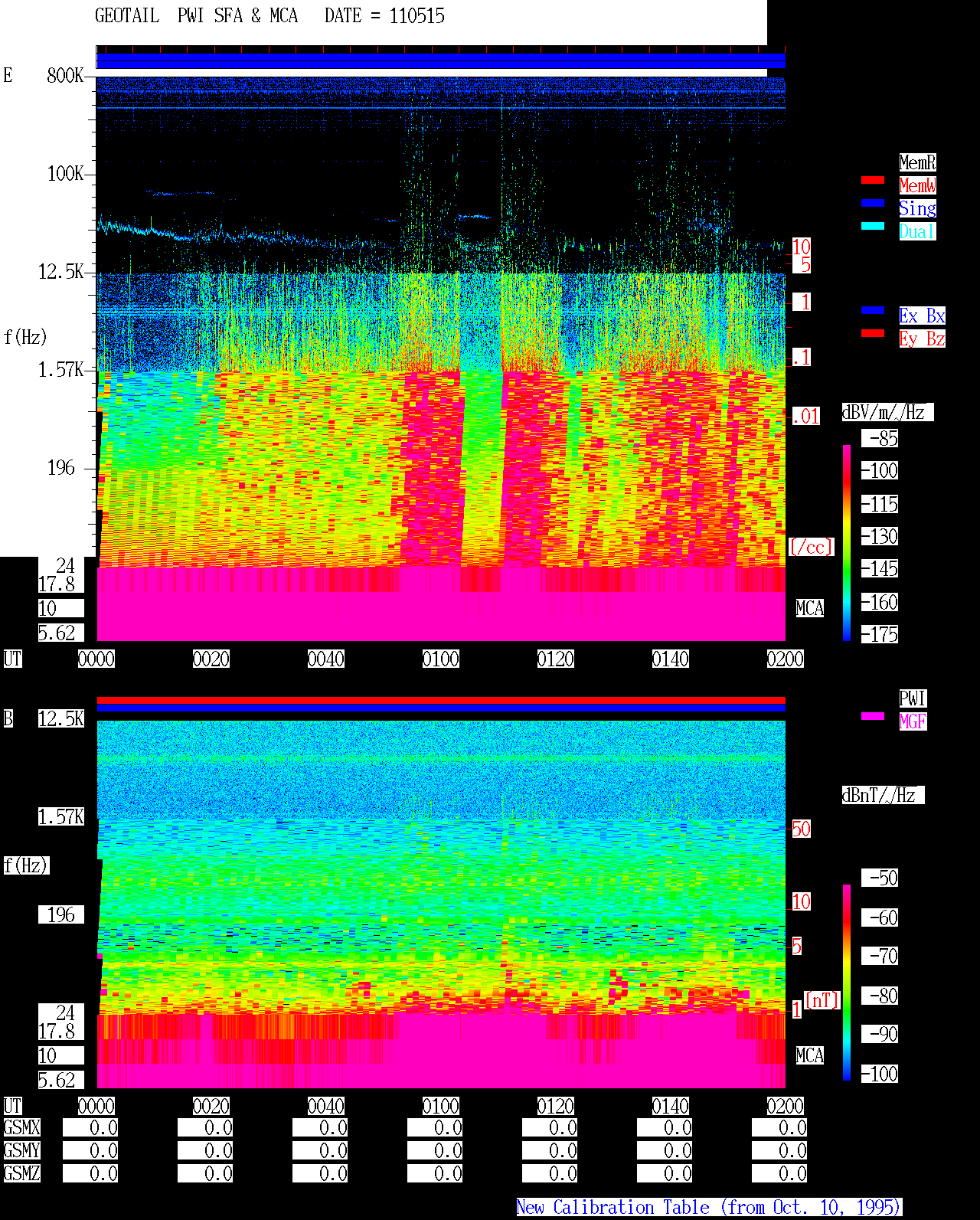Screen dimensions: 980x1220
Task: Click the dBV/m/√Hz unit label
Action: (887, 412)
